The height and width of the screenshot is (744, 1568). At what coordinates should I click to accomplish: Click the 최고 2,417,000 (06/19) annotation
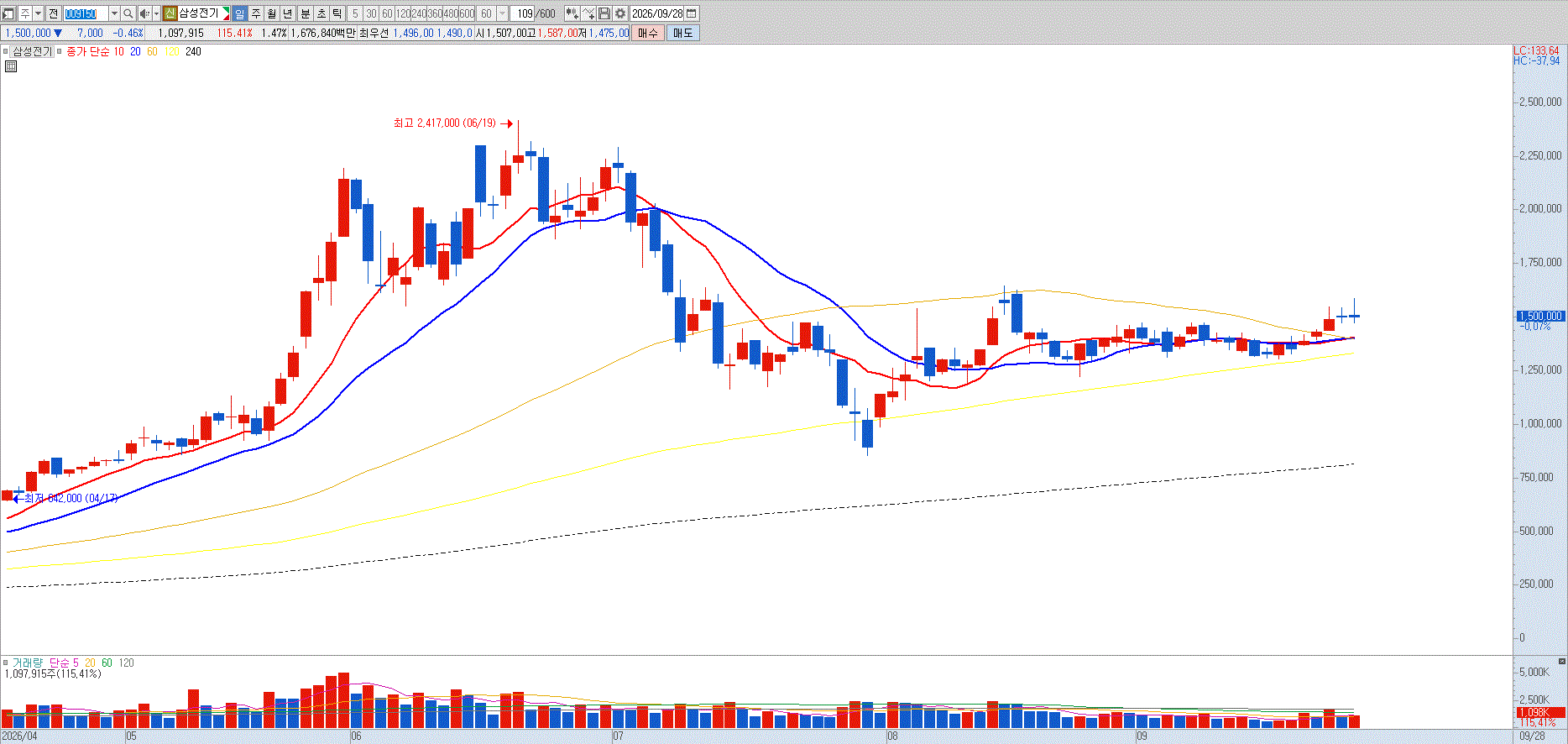click(x=445, y=123)
